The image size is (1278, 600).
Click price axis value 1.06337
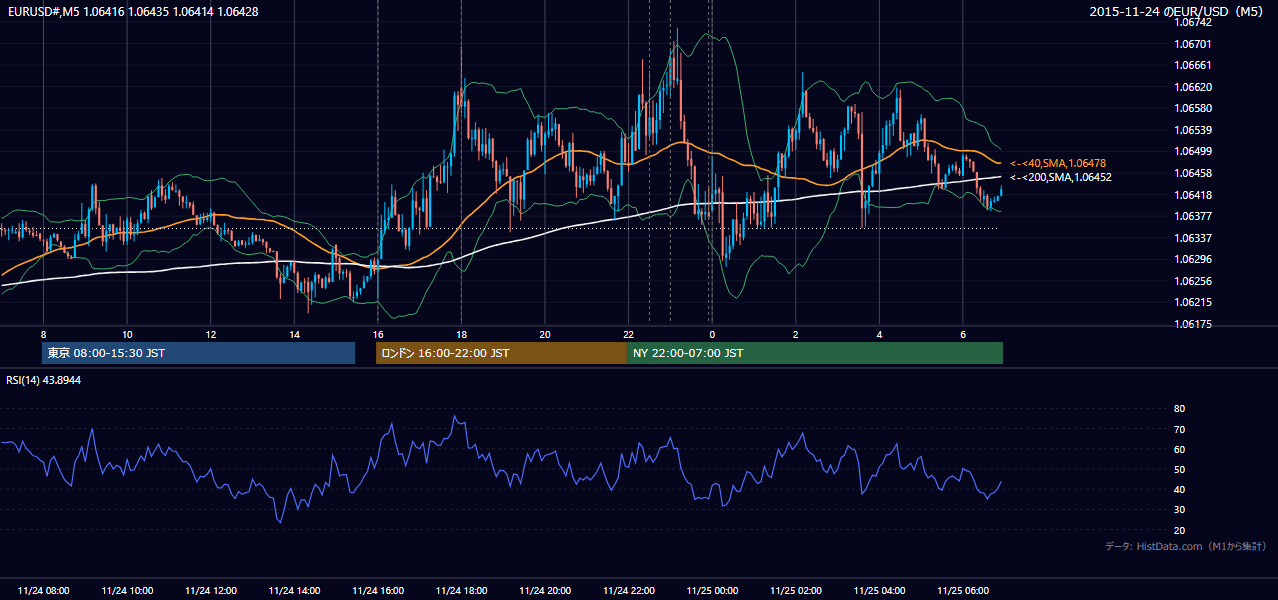(x=1191, y=238)
